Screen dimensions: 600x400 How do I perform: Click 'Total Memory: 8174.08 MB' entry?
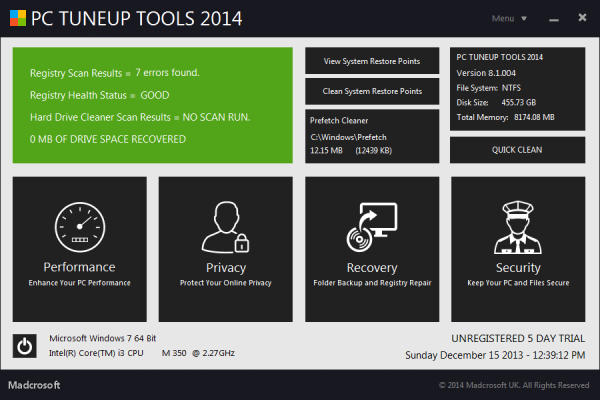tap(505, 117)
